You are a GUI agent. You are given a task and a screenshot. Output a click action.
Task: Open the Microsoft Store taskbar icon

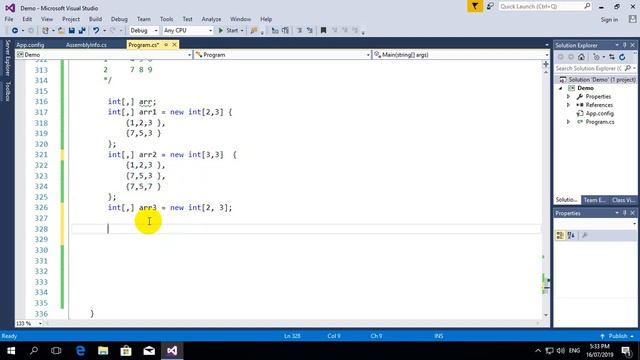pos(126,351)
